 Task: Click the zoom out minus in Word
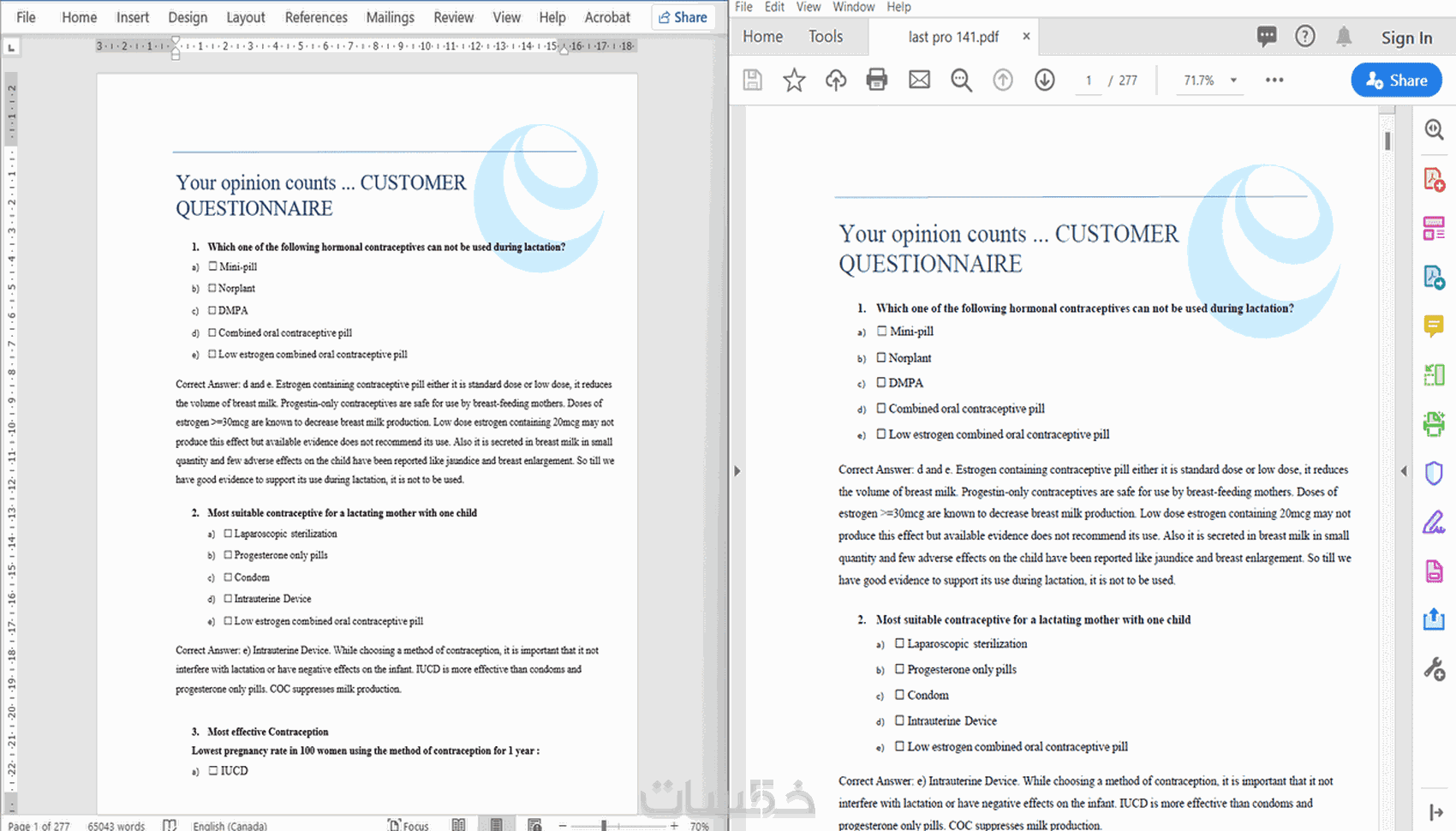(563, 825)
